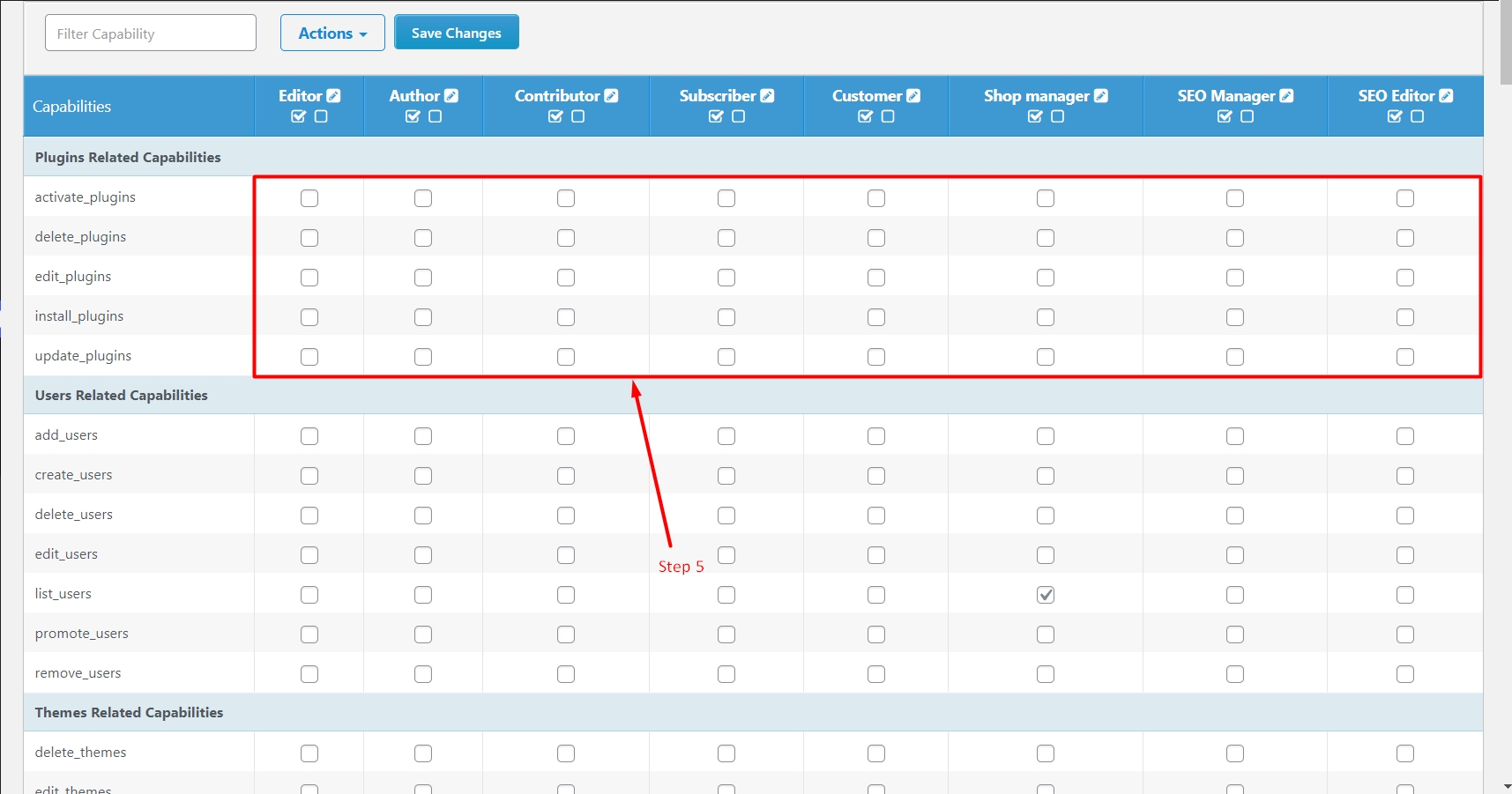Enable install_plugins for the Customer role
This screenshot has height=794, width=1512.
[876, 317]
